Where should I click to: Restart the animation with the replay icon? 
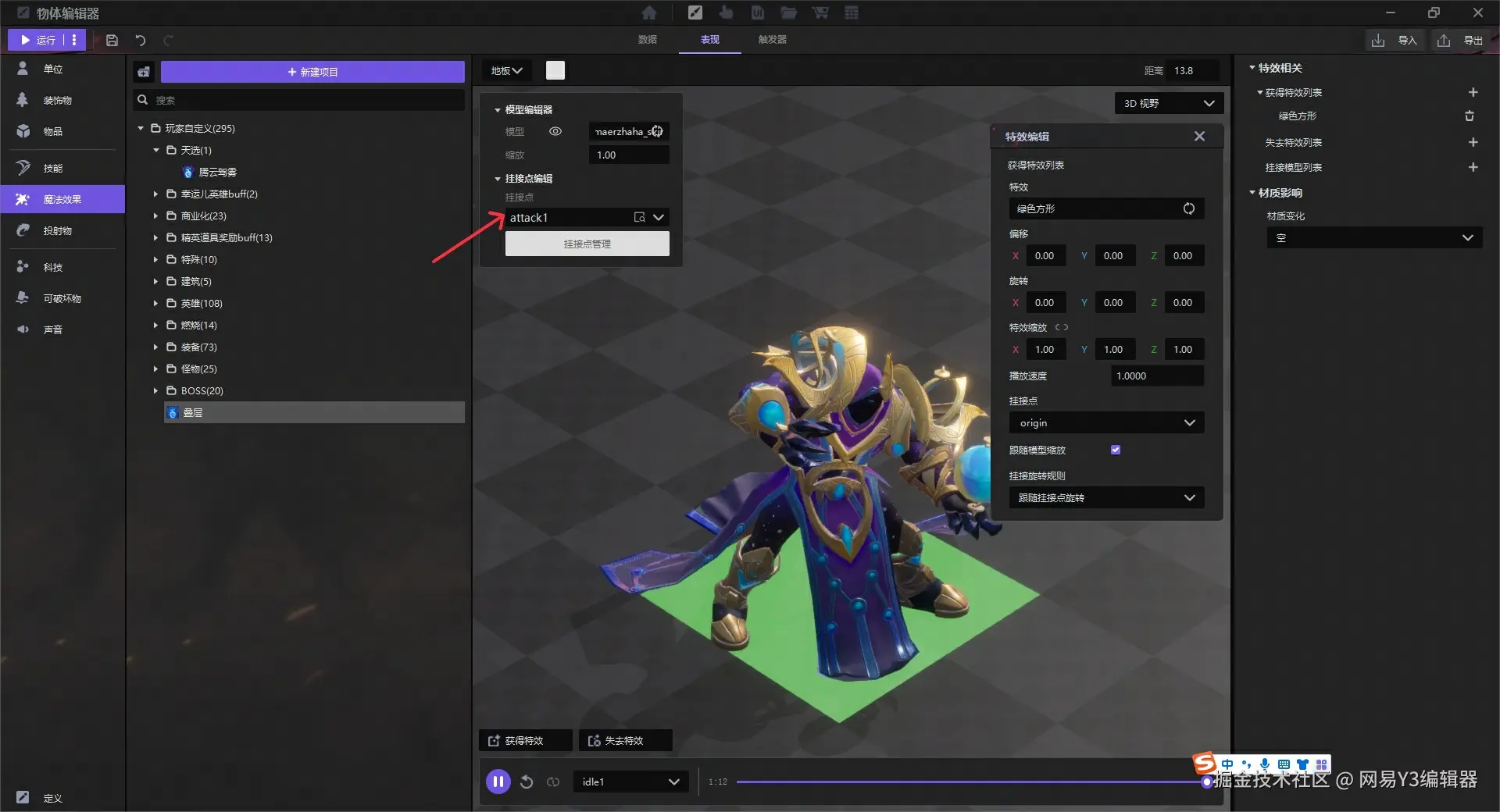[527, 782]
